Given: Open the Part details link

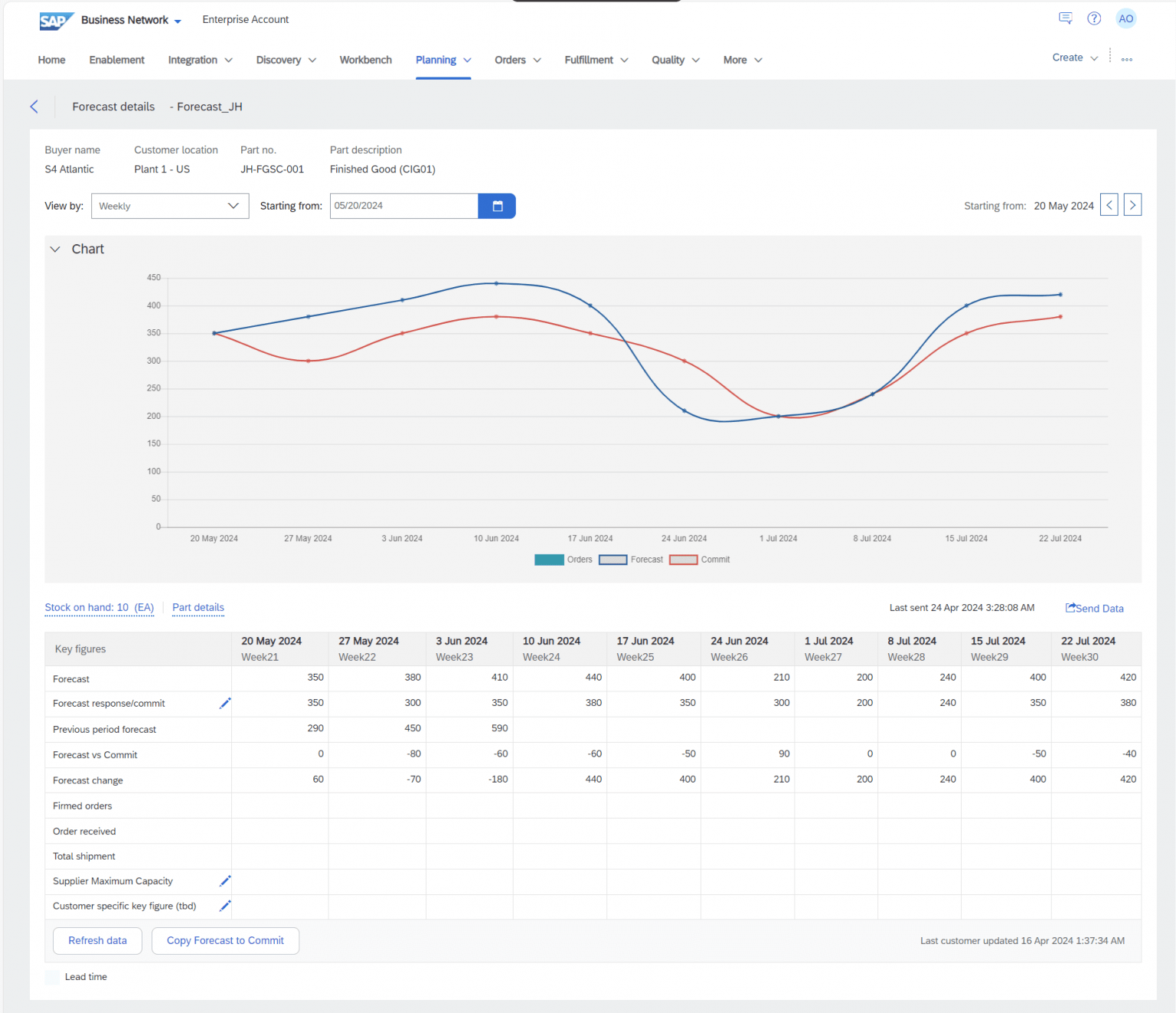Looking at the screenshot, I should (x=198, y=607).
